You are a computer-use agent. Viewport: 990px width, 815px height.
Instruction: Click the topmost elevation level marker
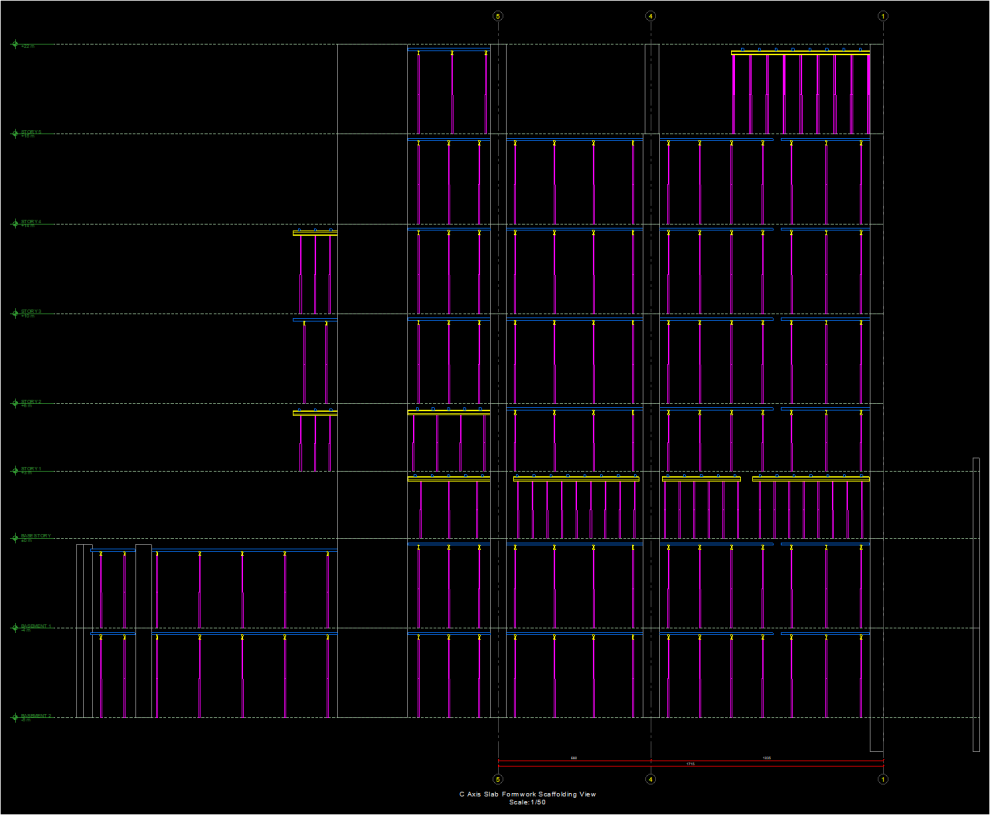click(x=15, y=44)
